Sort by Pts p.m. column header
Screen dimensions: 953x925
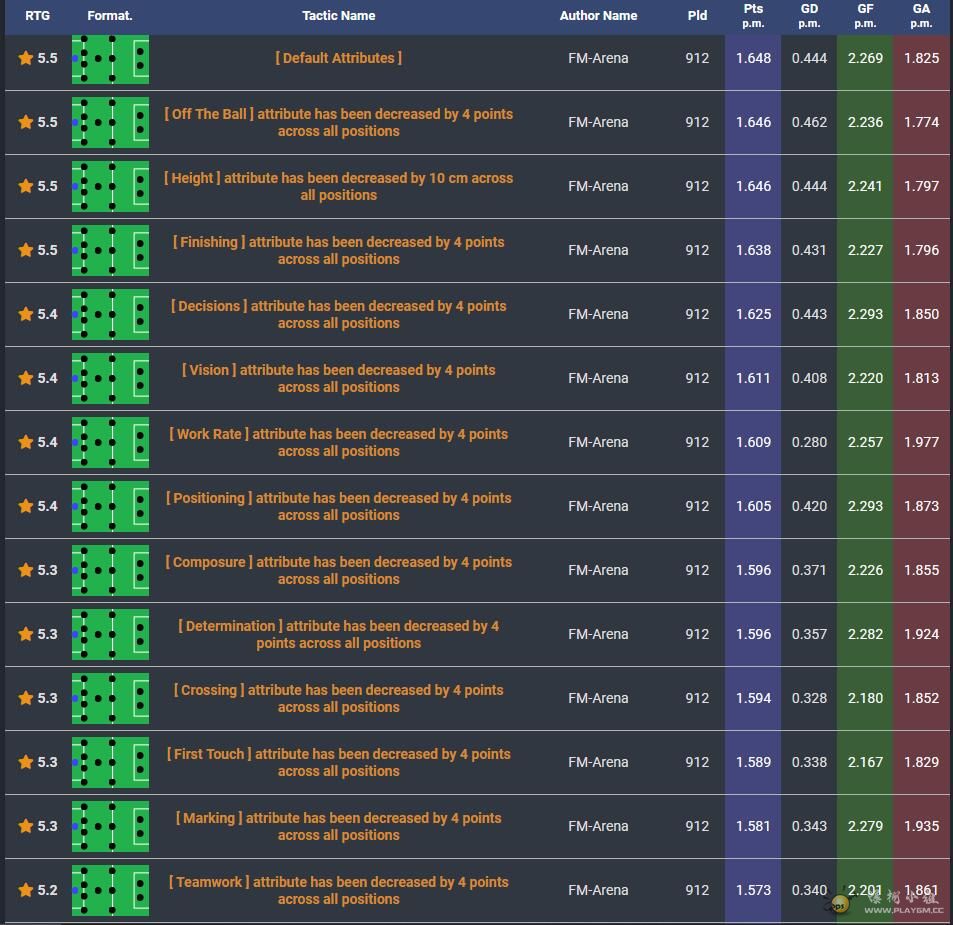click(x=753, y=16)
